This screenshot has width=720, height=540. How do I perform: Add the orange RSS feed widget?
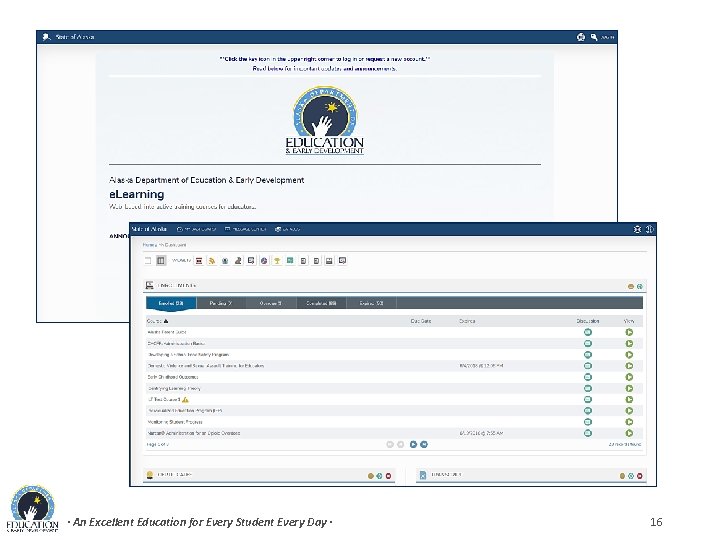pyautogui.click(x=212, y=260)
